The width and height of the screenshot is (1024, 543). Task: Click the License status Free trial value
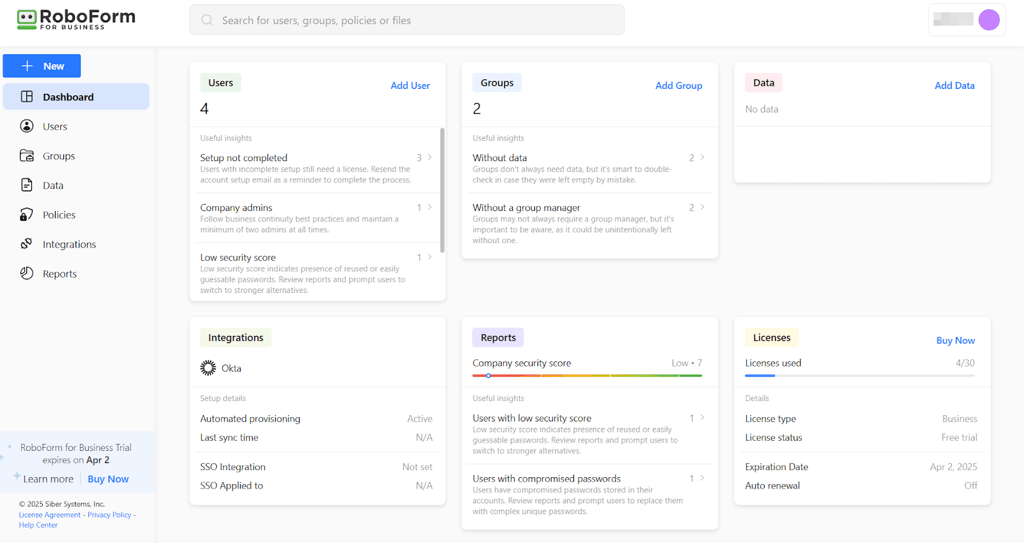tap(959, 438)
